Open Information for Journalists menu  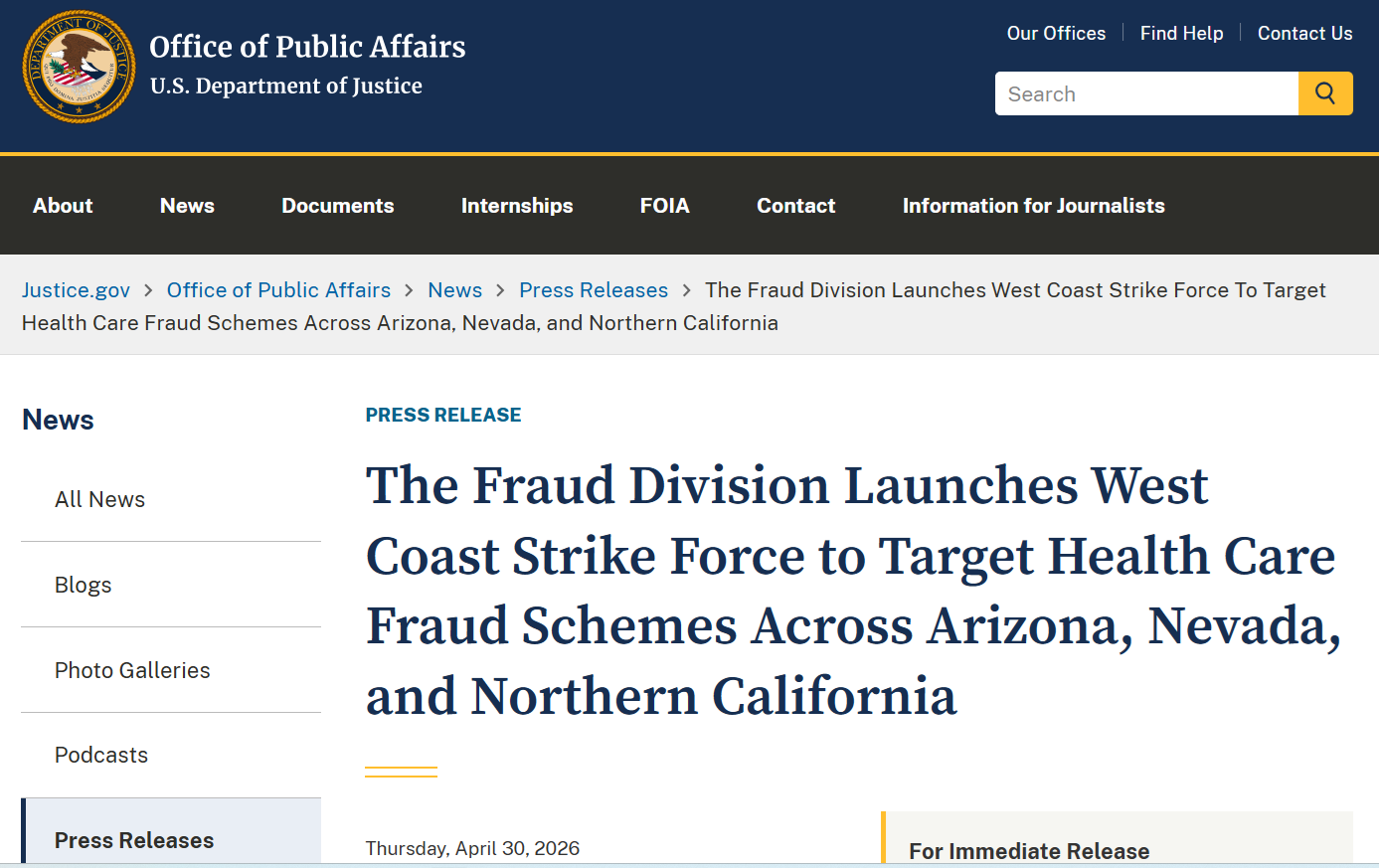(1033, 206)
